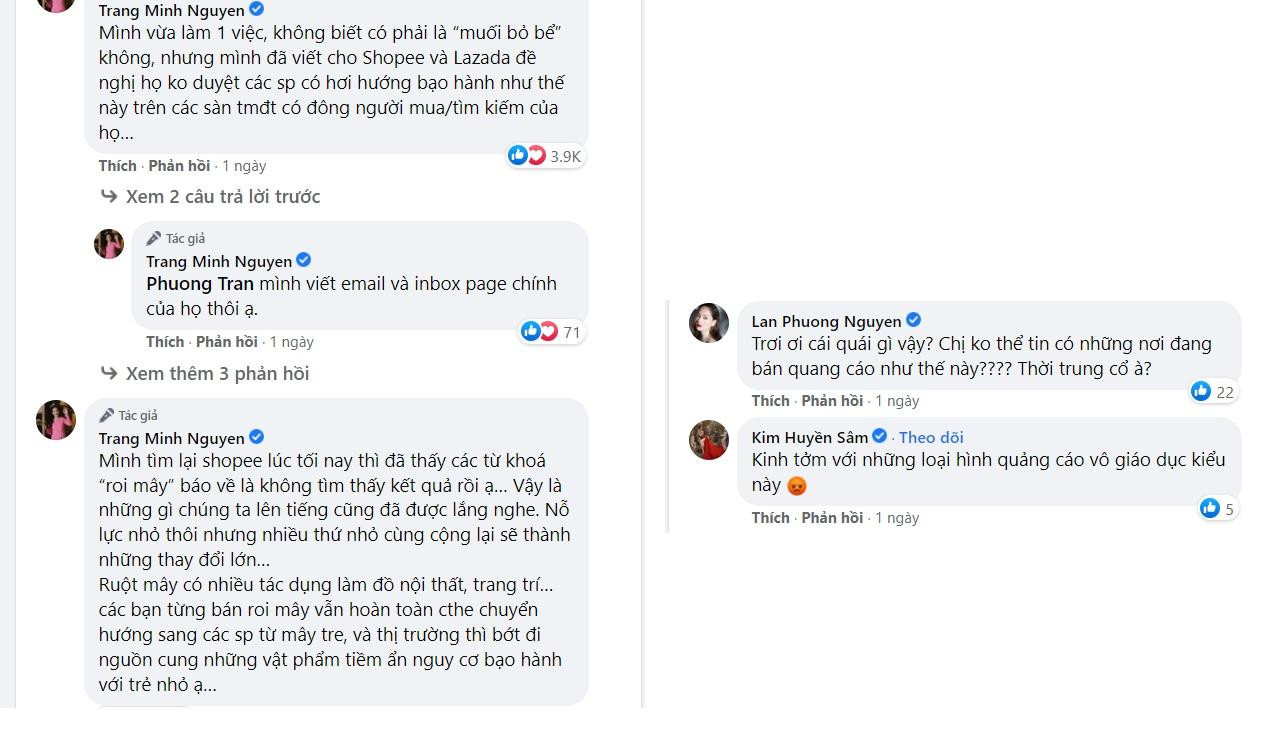The image size is (1262, 734).
Task: Click the thumbs-up reaction icon beside 3.9K count
Action: (x=518, y=155)
